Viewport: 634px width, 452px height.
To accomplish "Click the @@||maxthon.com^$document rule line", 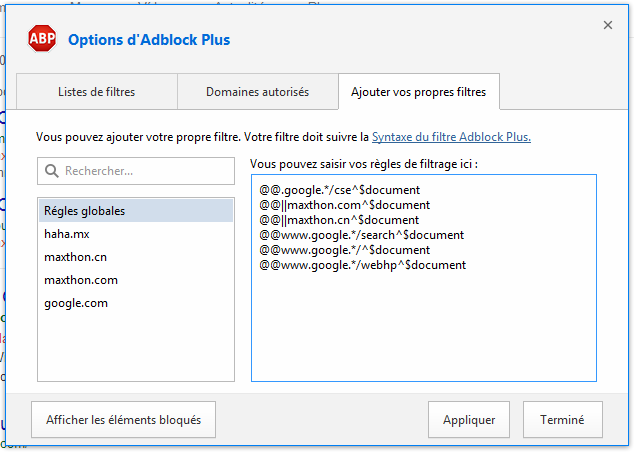I will click(344, 205).
